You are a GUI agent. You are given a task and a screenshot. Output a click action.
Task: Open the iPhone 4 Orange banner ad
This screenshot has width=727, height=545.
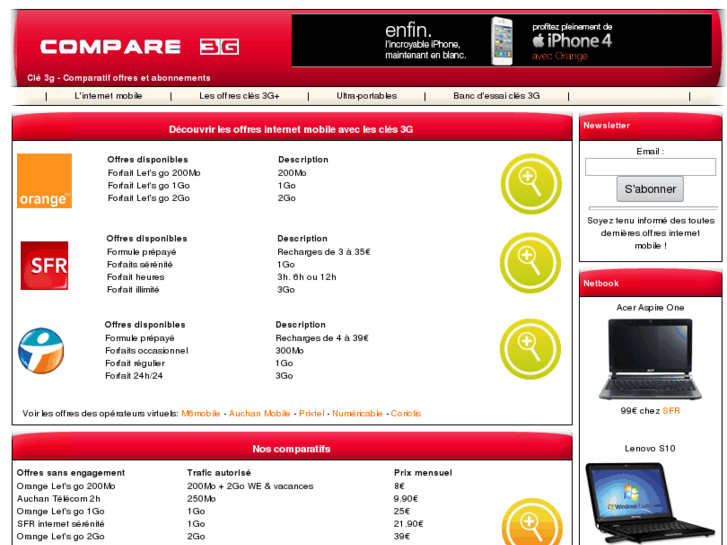pyautogui.click(x=502, y=40)
